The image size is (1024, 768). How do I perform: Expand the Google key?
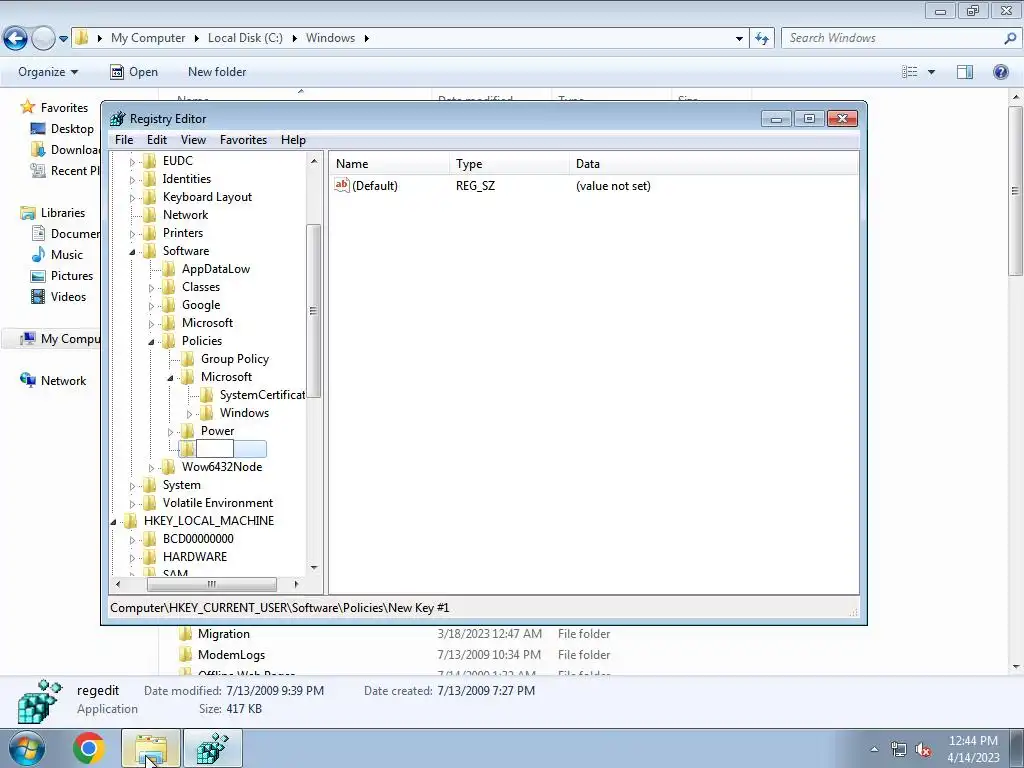point(152,306)
